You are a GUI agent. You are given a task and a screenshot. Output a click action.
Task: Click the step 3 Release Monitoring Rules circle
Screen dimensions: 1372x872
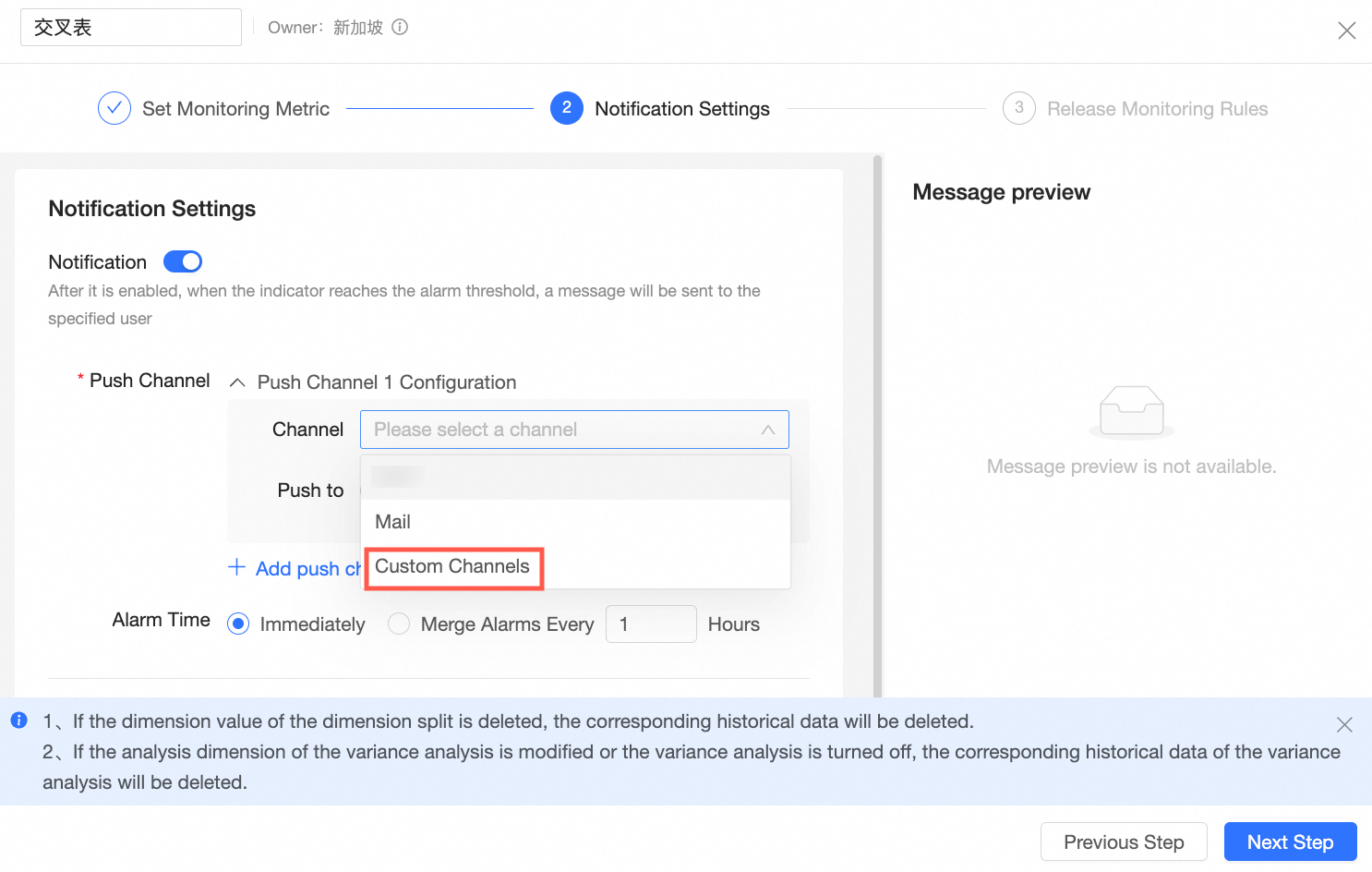(x=1018, y=108)
